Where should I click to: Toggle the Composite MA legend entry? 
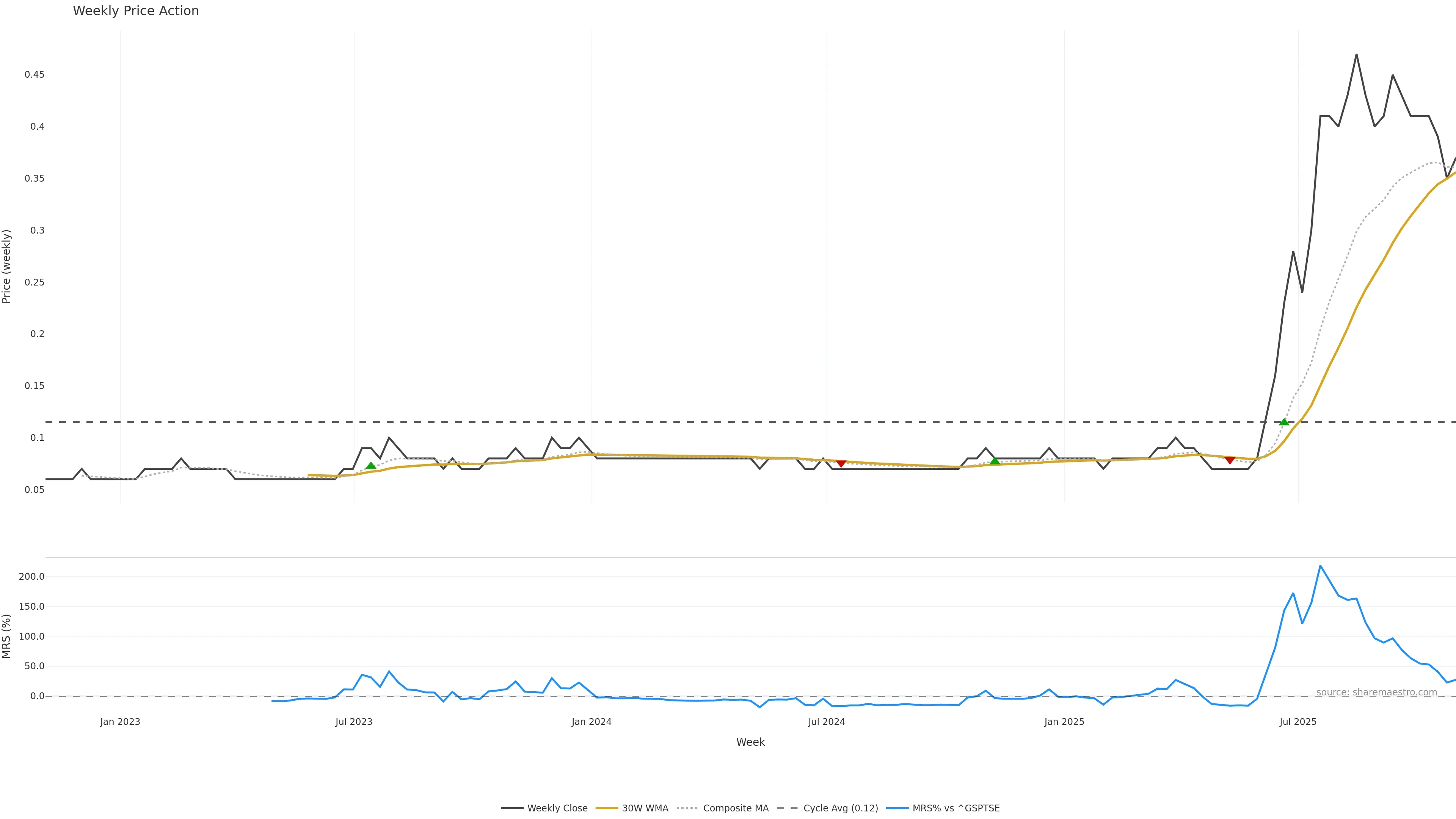(735, 808)
